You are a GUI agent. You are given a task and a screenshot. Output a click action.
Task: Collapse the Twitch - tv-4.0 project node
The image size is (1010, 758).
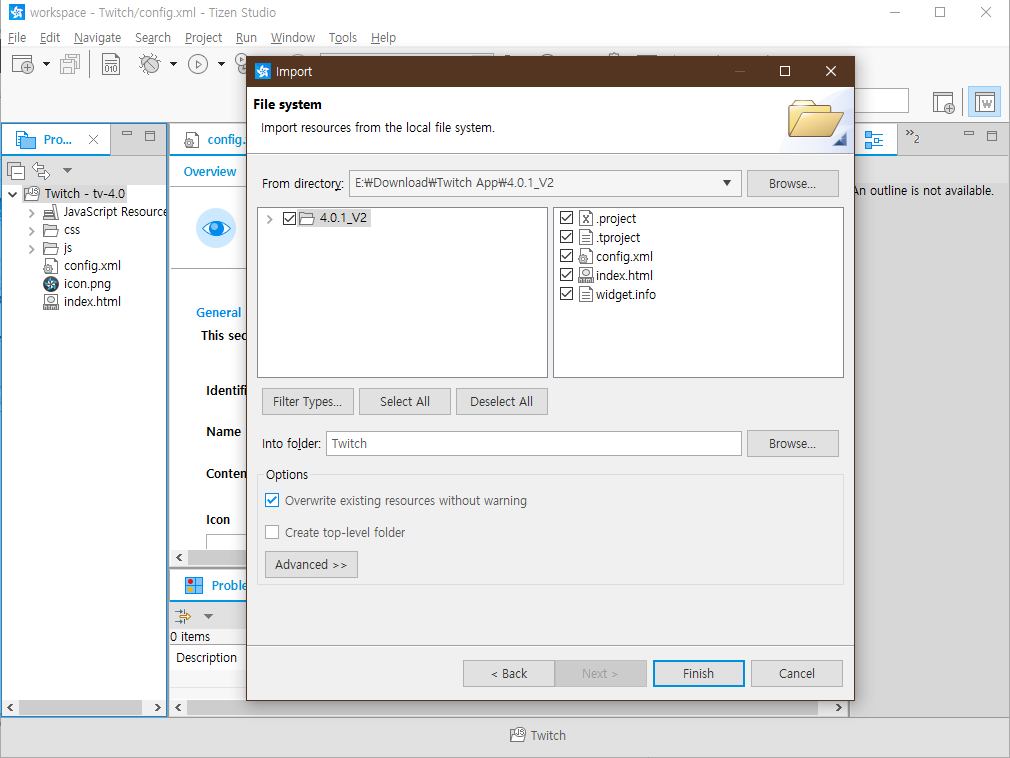[12, 194]
